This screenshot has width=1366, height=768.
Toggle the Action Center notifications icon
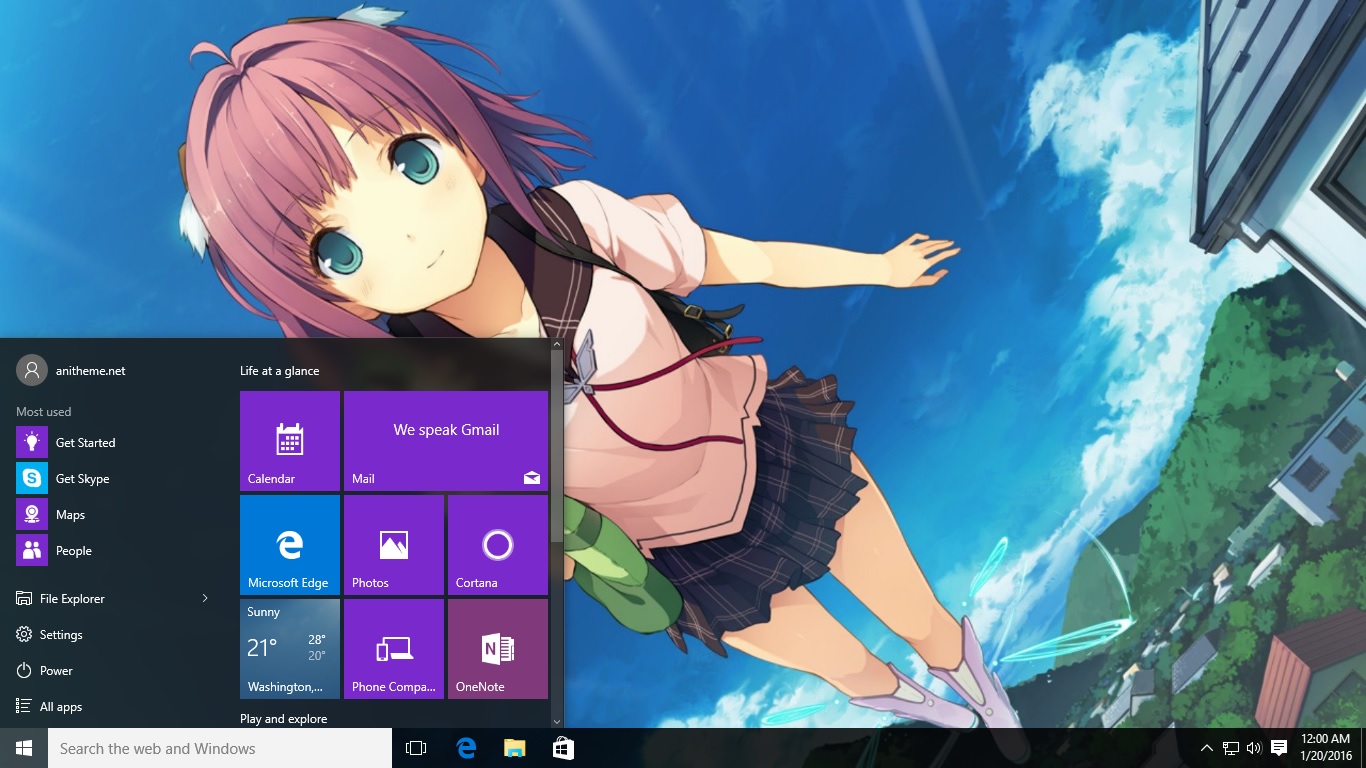coord(1278,748)
